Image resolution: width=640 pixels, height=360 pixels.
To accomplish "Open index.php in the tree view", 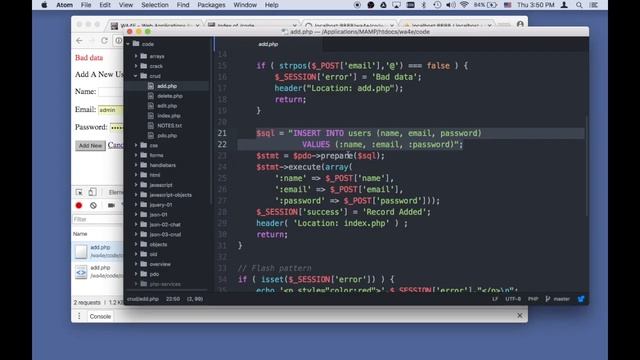I will pos(168,116).
